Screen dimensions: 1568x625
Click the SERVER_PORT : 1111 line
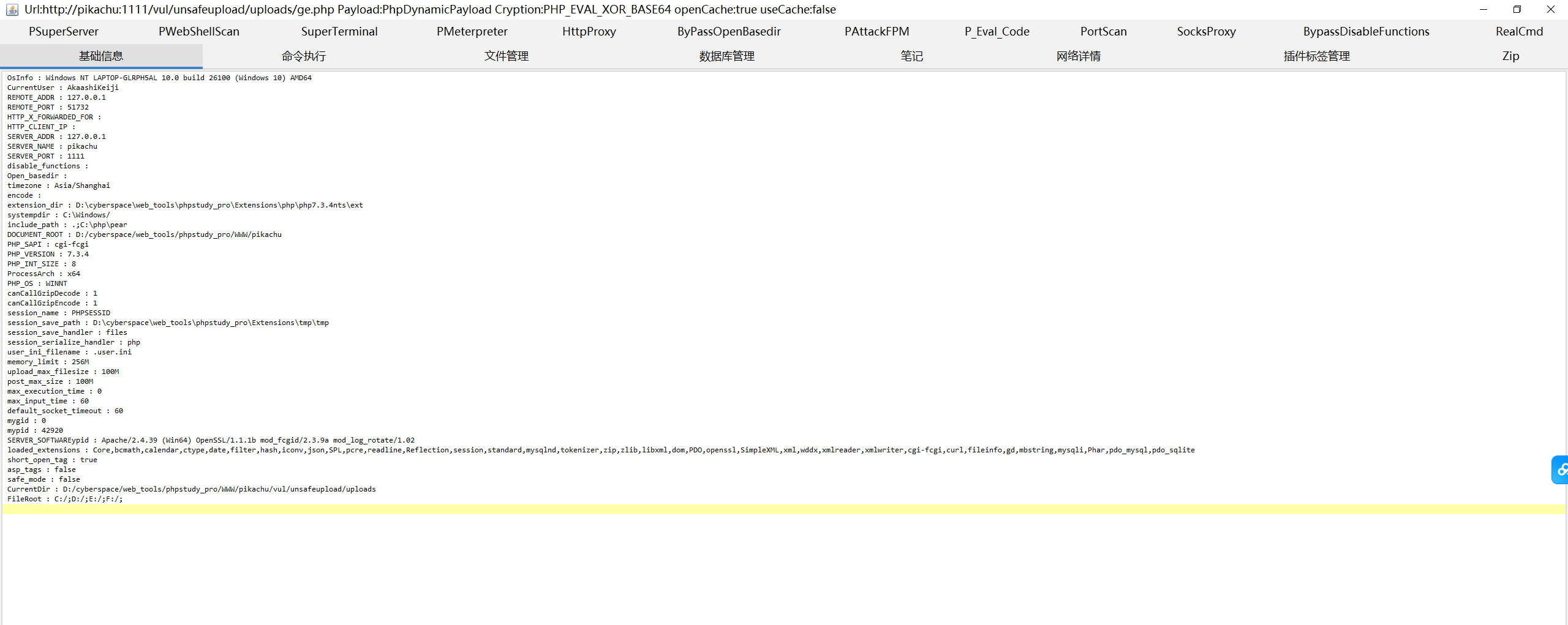(x=46, y=156)
